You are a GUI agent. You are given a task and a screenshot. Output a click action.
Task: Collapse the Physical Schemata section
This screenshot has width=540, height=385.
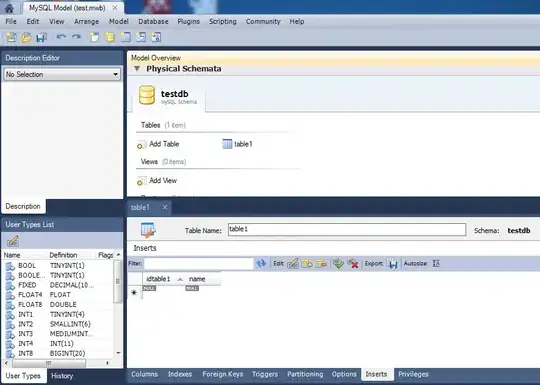click(137, 69)
